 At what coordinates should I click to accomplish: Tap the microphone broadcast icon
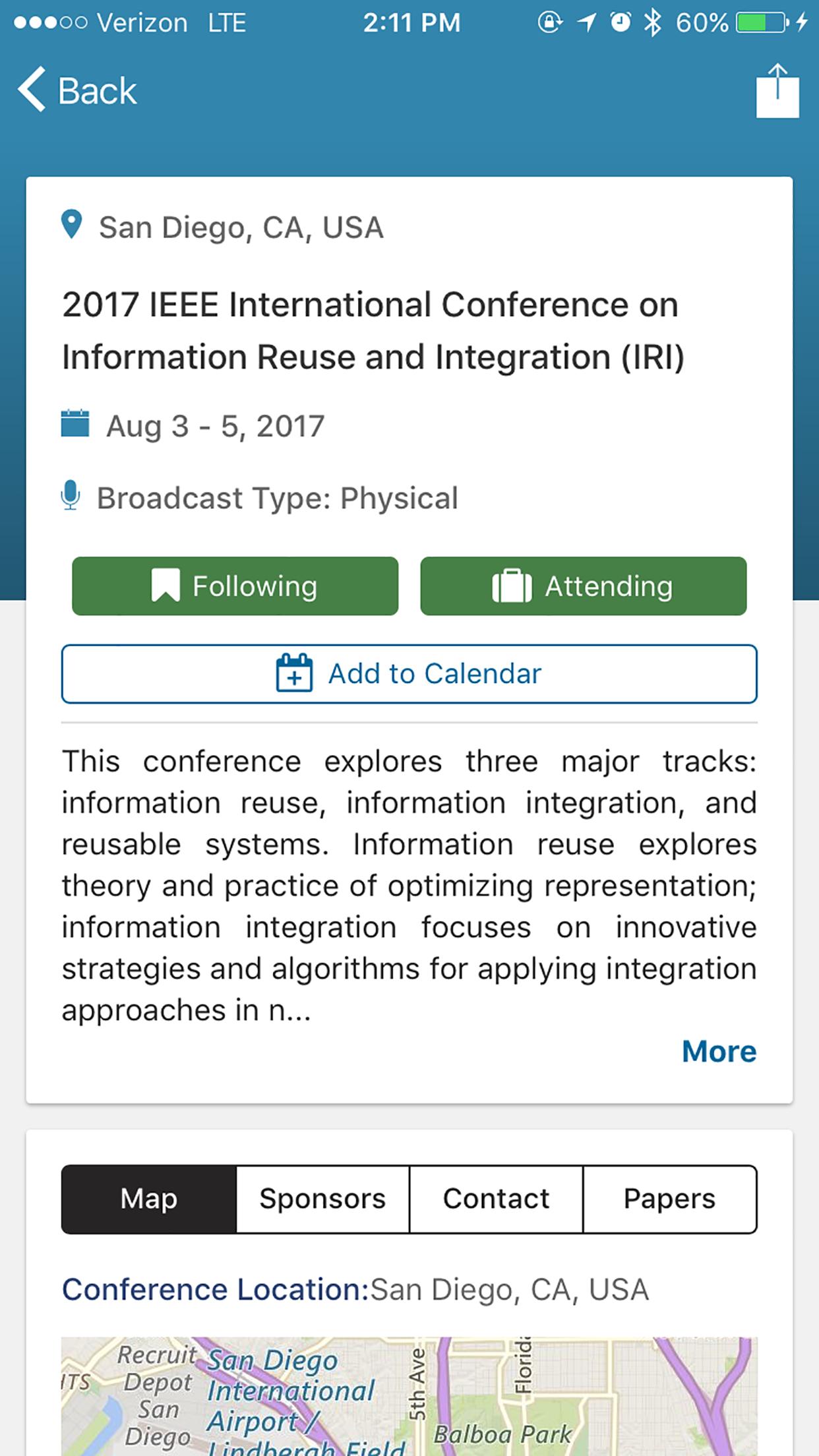click(x=71, y=496)
